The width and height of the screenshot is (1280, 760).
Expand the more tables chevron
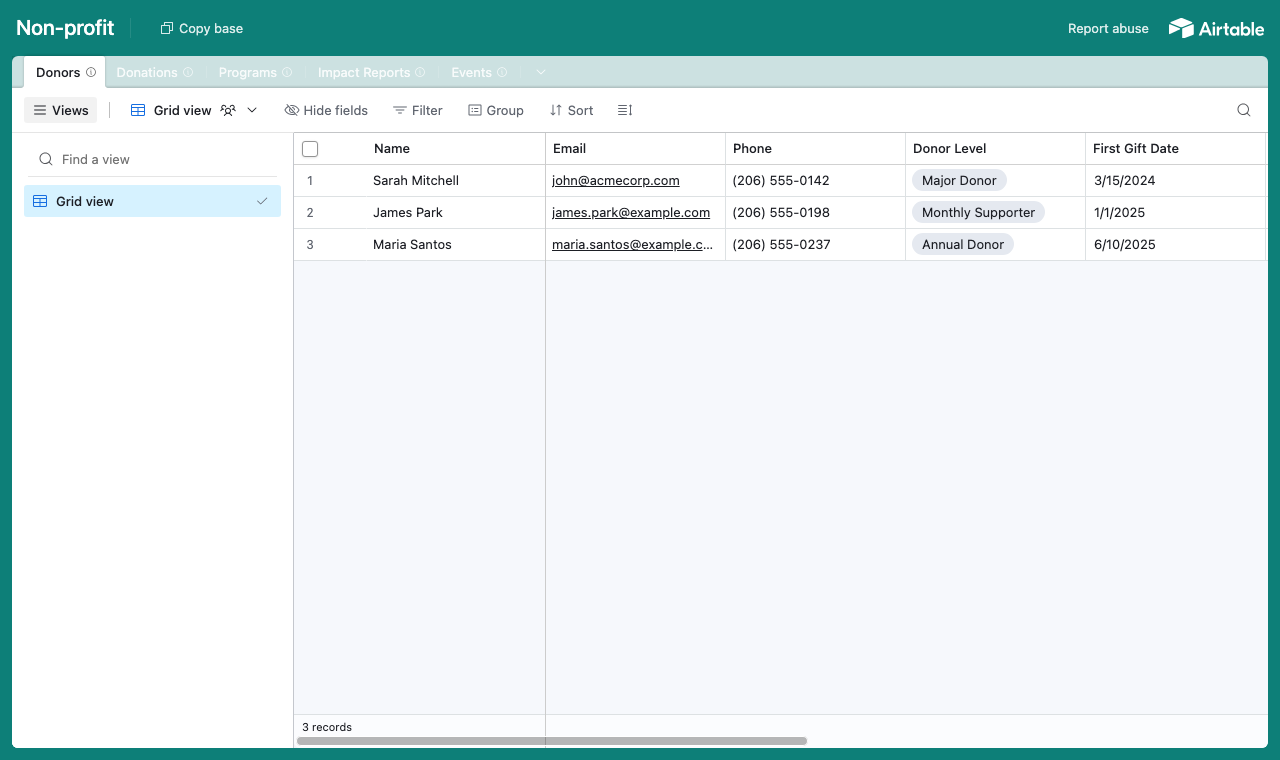(x=541, y=72)
